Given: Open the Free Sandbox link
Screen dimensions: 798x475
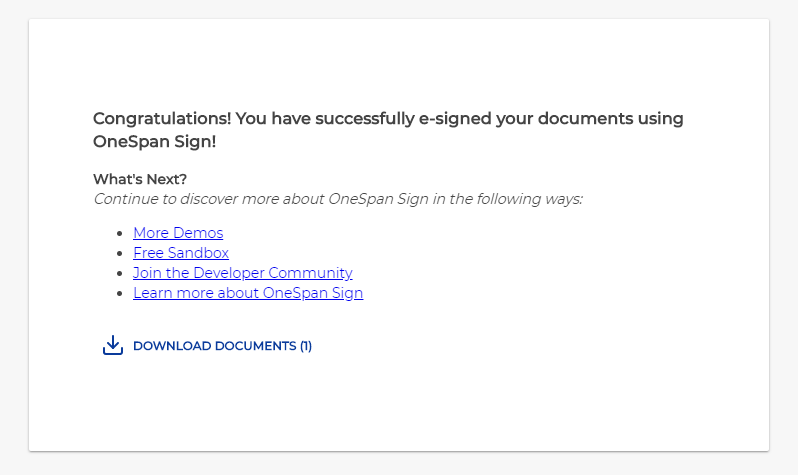Looking at the screenshot, I should 181,253.
